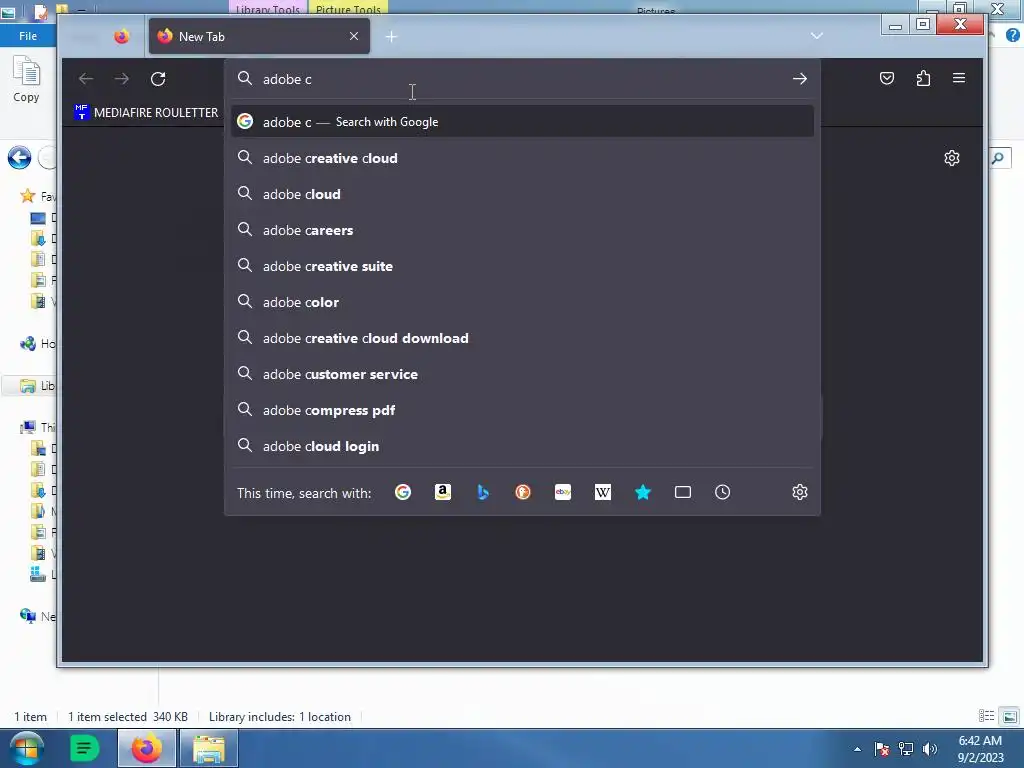Image resolution: width=1024 pixels, height=768 pixels.
Task: Click the Firefox taskbar button
Action: [146, 748]
